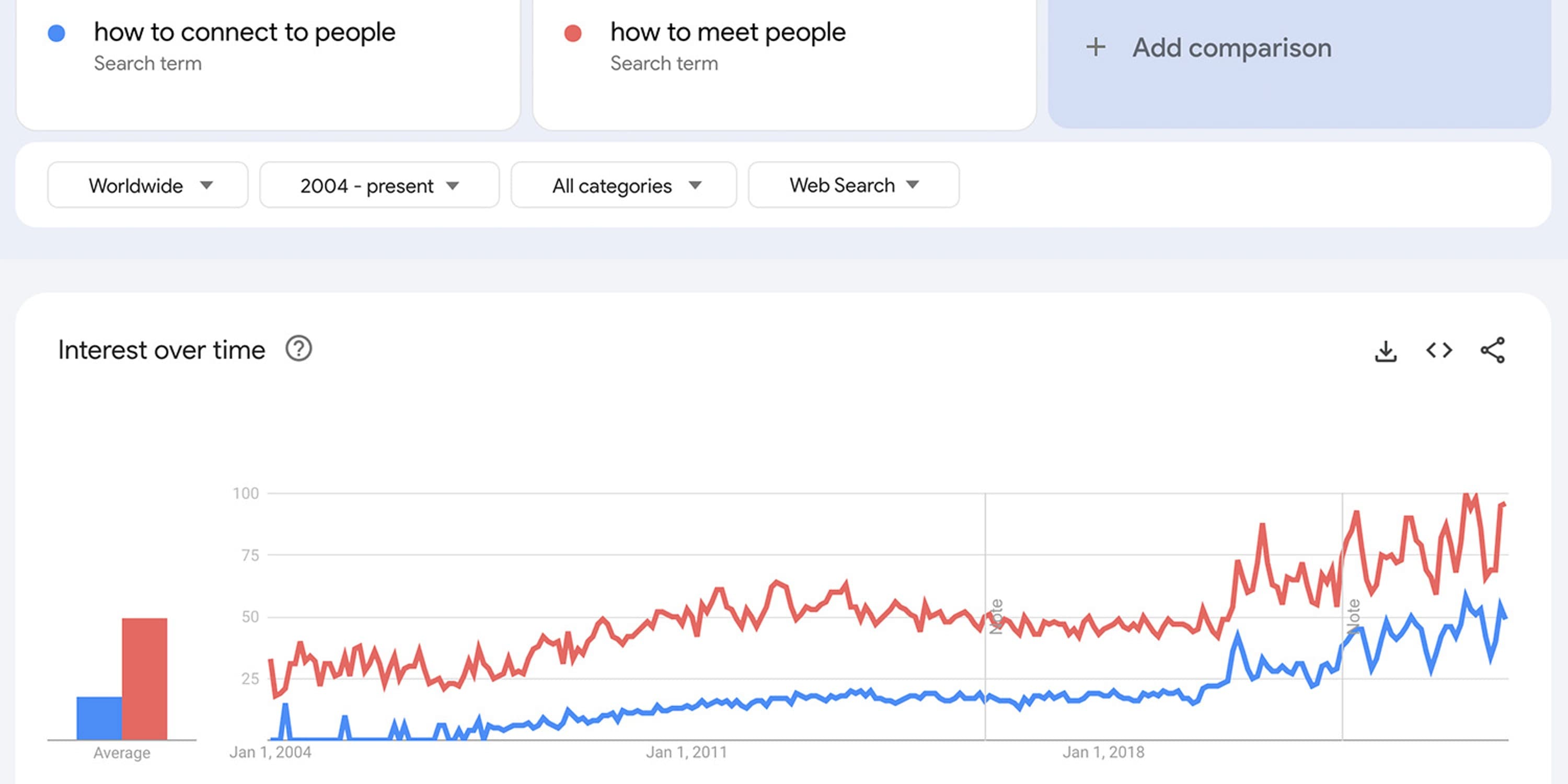Download the Interest over time CSV
Image resolution: width=1568 pixels, height=784 pixels.
(x=1386, y=351)
